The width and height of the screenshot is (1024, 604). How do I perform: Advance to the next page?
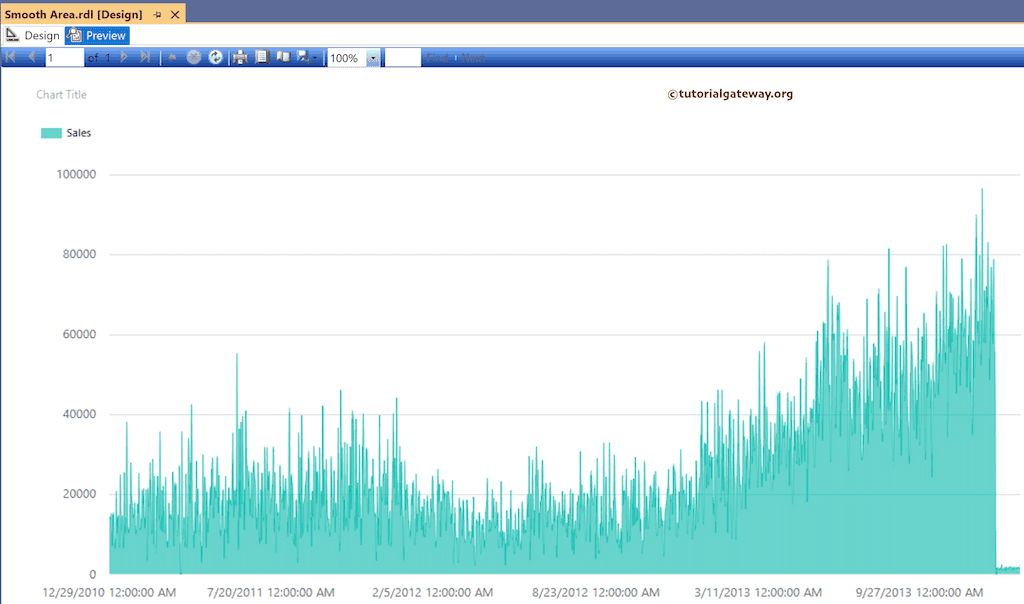(123, 57)
